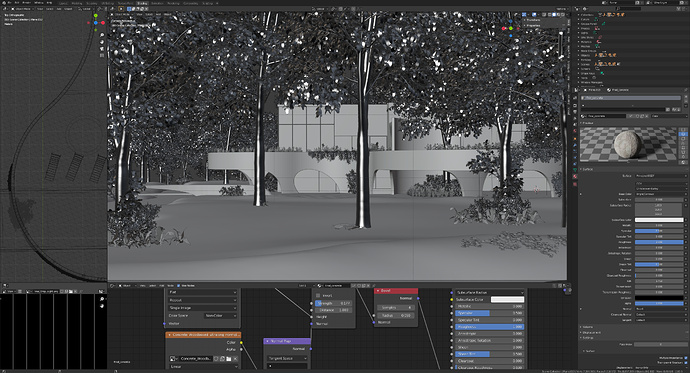Open Color Space Non-Color dropdown

pyautogui.click(x=220, y=316)
